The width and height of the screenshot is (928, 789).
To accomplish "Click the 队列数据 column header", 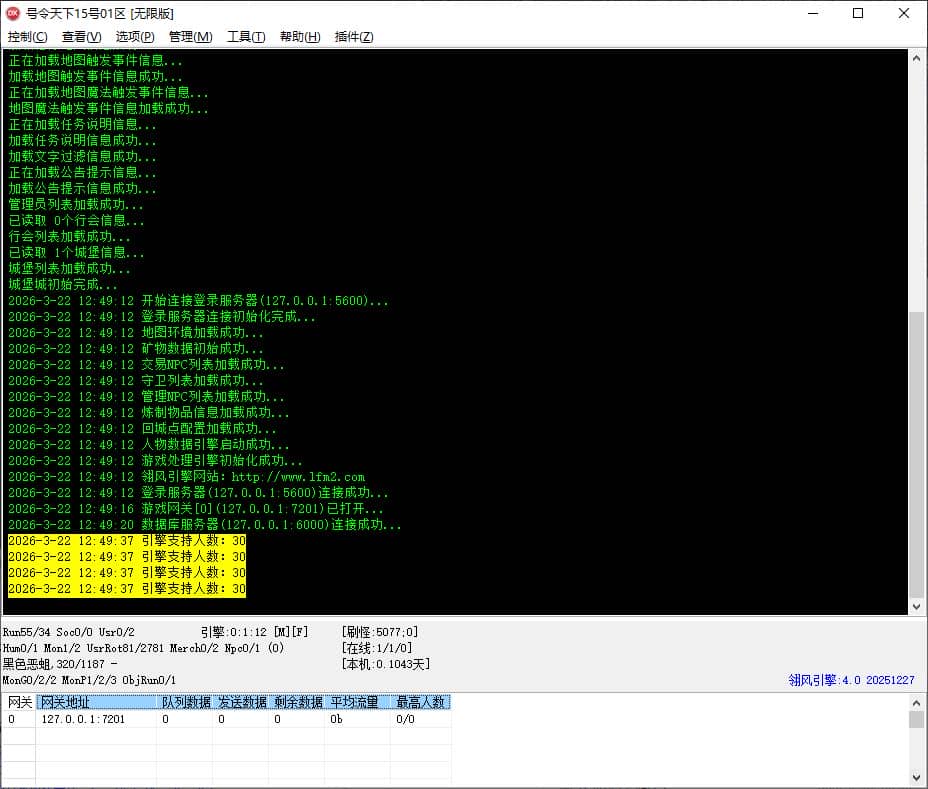I will point(185,702).
